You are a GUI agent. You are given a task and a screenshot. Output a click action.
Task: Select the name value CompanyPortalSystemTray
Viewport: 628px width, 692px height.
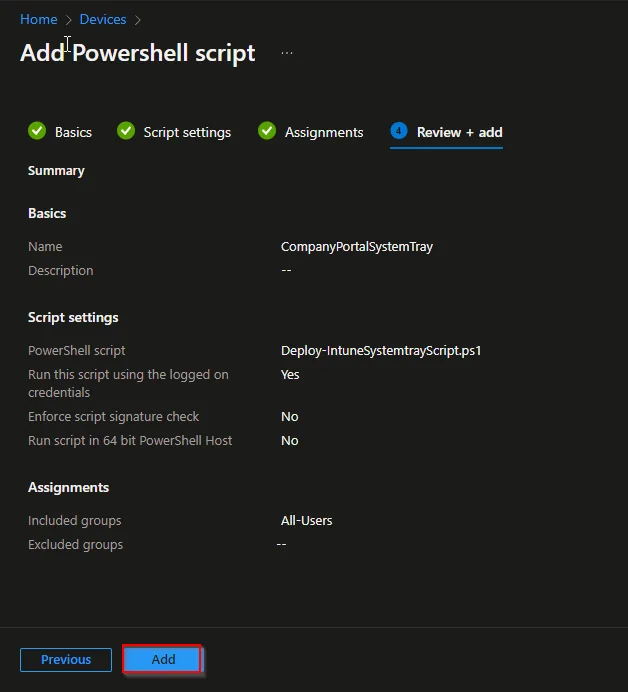click(357, 247)
